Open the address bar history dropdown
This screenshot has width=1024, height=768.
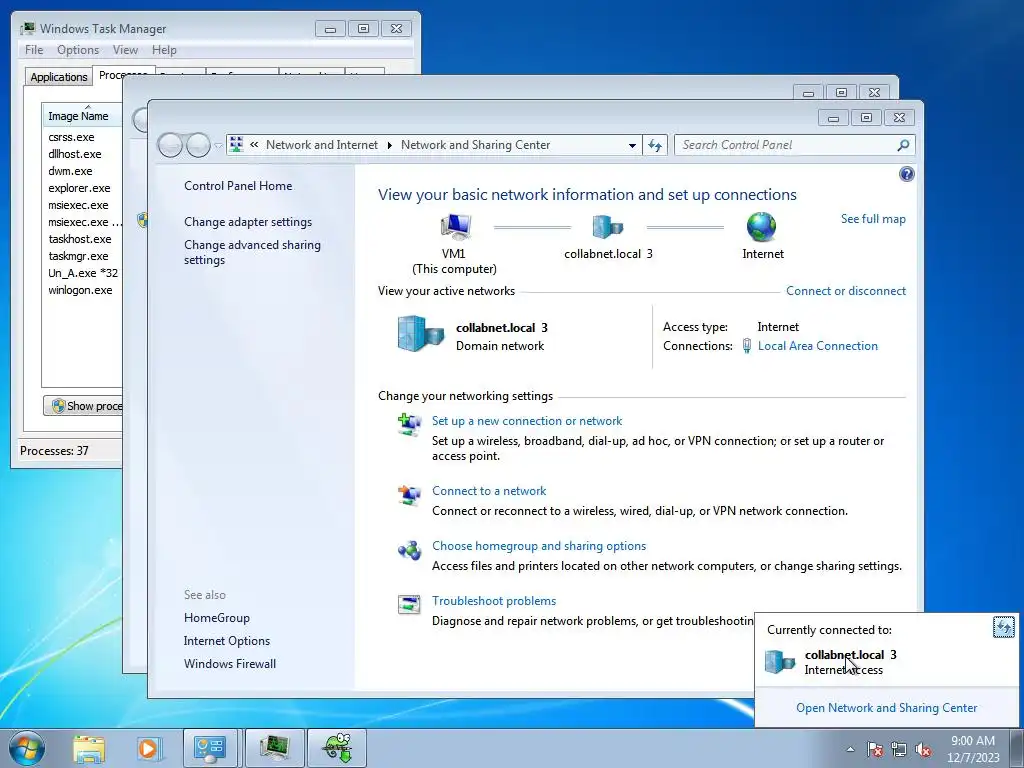click(x=632, y=145)
